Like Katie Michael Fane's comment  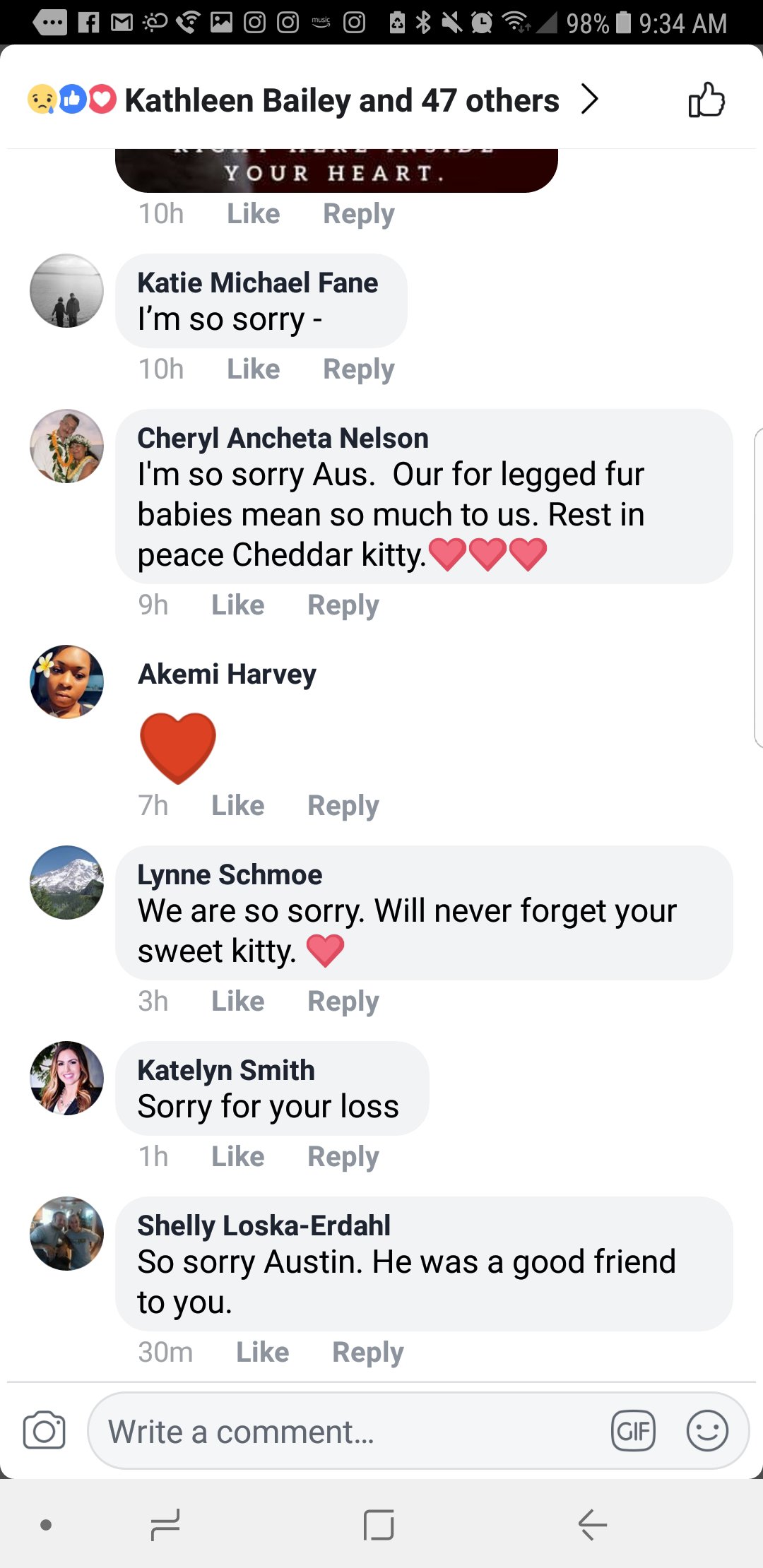[x=253, y=369]
